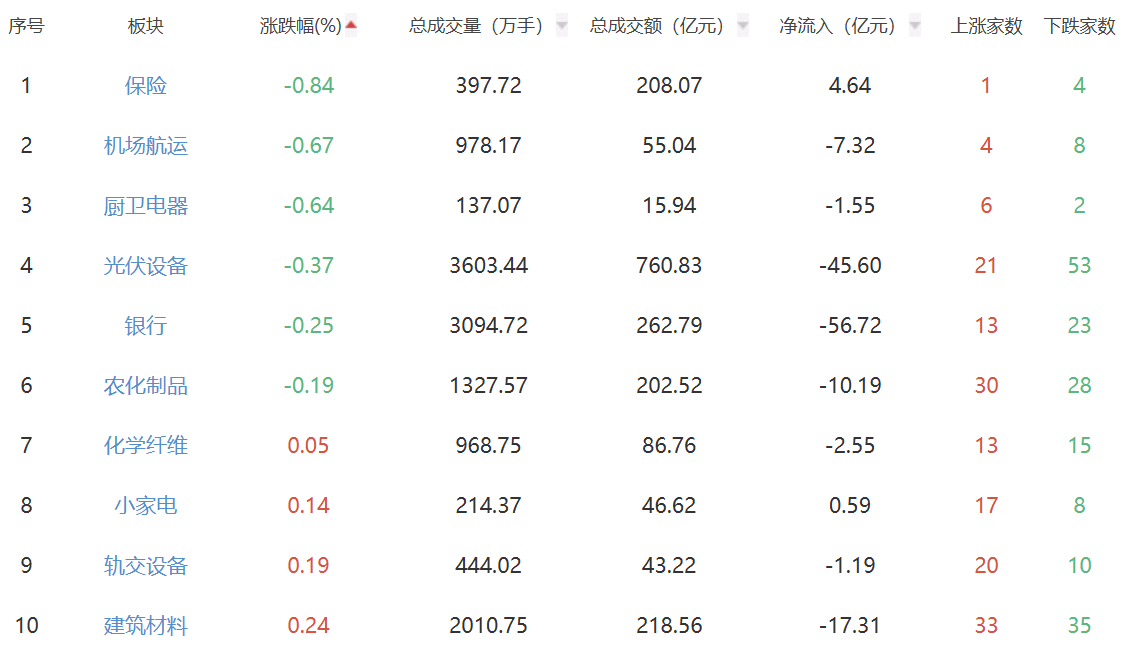Open the 农化制品 sector link

pos(146,386)
